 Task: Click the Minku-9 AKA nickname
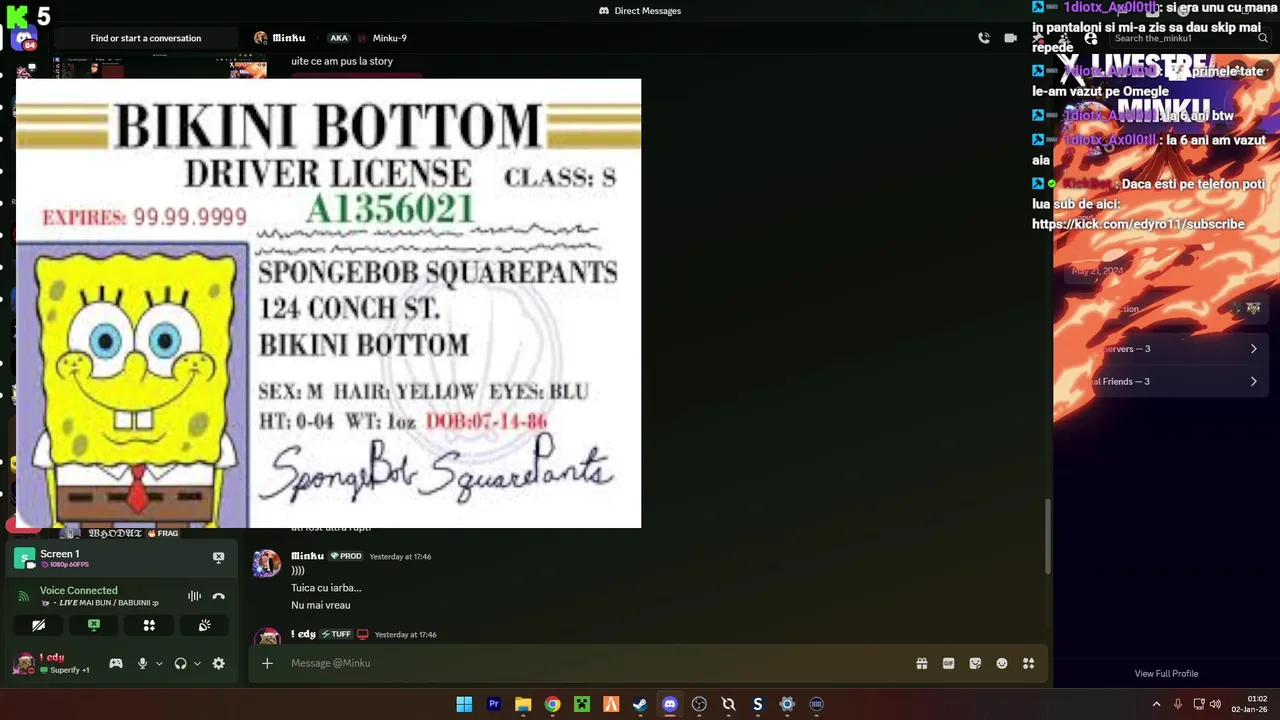click(x=389, y=38)
